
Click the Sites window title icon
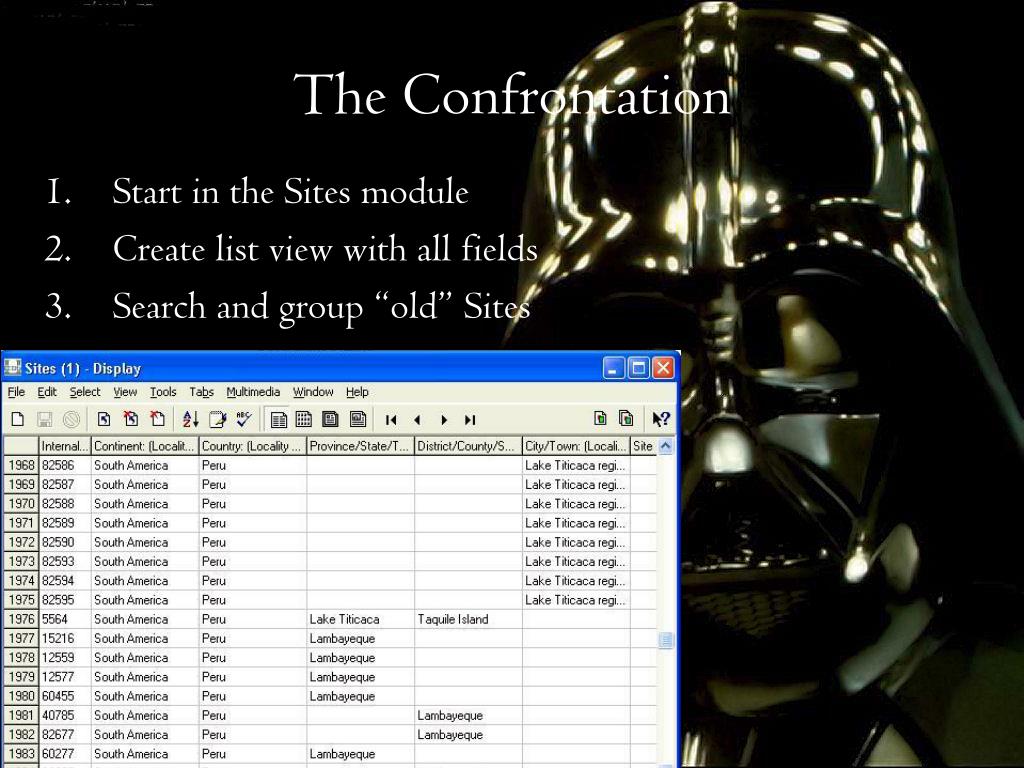click(x=12, y=368)
